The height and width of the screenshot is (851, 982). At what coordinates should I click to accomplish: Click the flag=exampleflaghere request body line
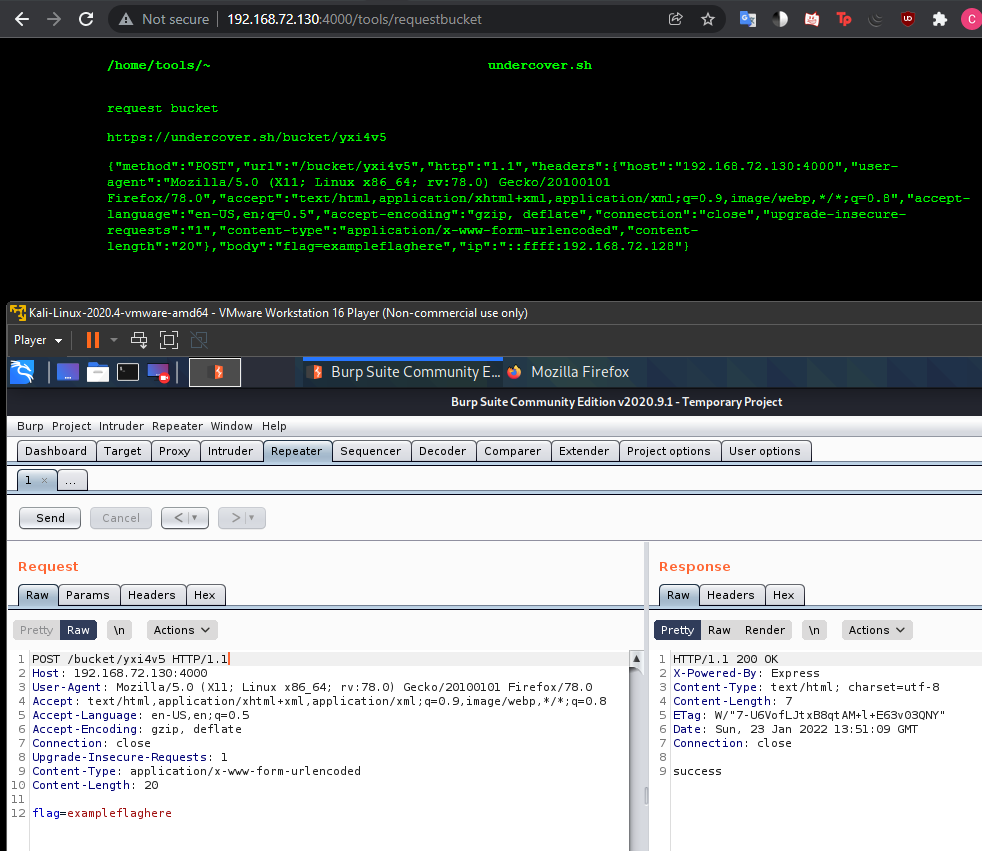[102, 813]
